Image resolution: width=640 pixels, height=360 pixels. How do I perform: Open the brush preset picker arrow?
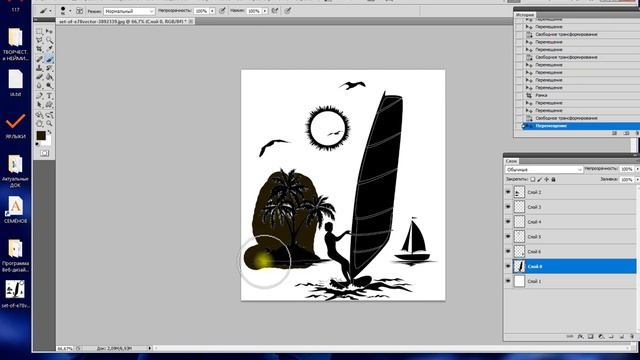click(70, 11)
